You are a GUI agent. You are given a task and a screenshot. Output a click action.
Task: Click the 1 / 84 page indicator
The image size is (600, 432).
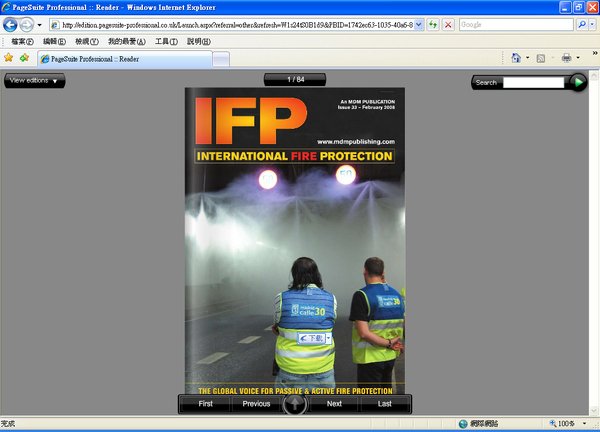[x=295, y=80]
